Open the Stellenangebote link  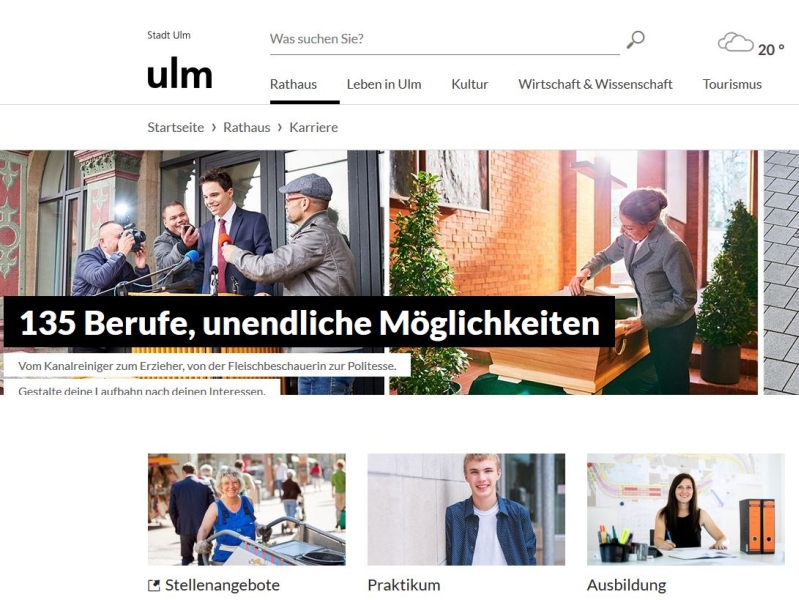(222, 585)
